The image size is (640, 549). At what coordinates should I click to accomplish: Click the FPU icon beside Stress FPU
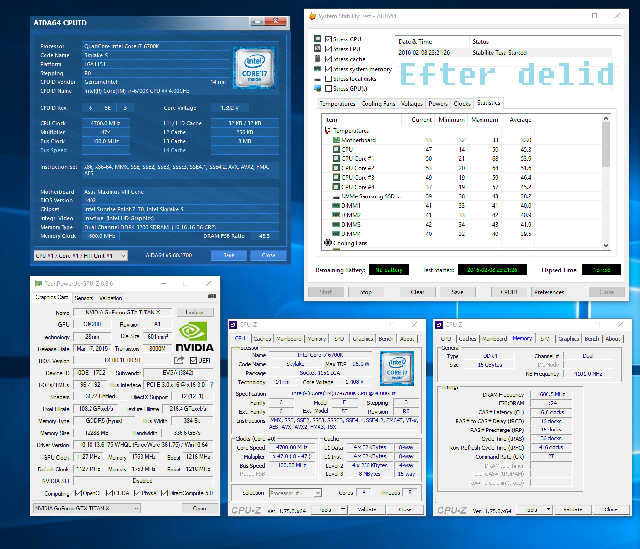click(318, 49)
